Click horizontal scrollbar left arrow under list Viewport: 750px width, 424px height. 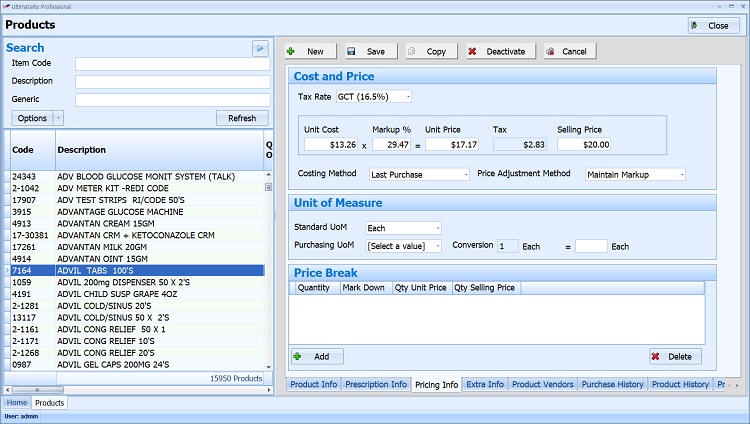[7, 390]
